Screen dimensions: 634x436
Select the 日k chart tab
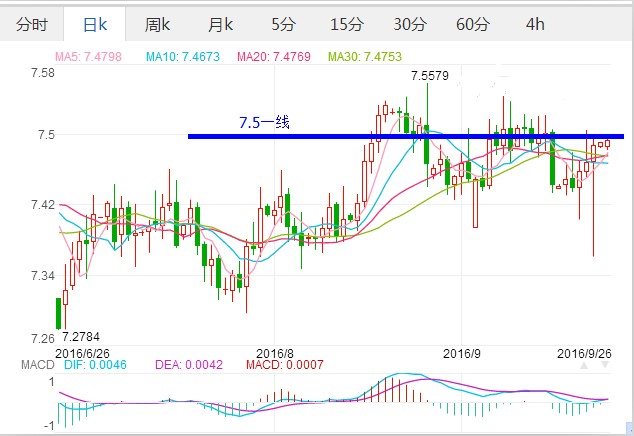coord(94,23)
